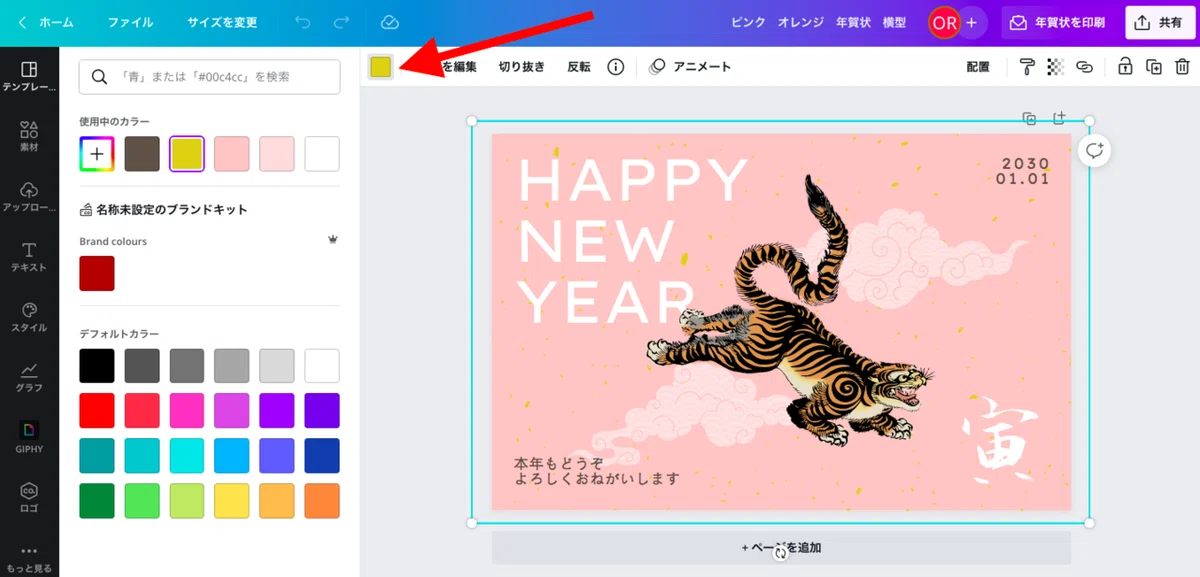Open the ロゴ sidebar app

point(29,497)
